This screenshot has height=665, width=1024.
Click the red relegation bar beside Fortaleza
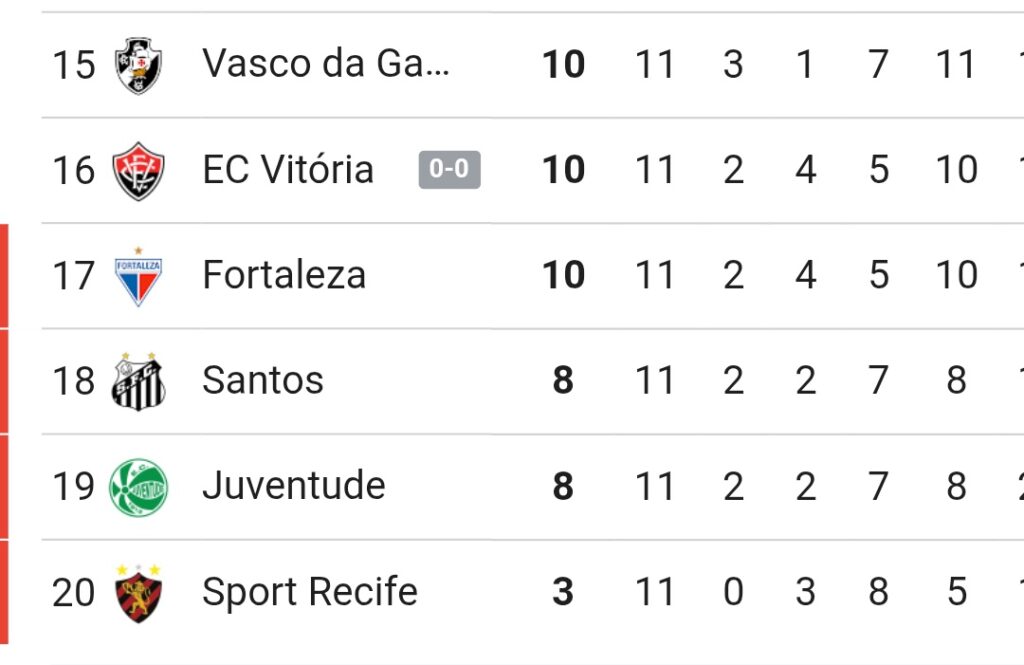coord(4,276)
